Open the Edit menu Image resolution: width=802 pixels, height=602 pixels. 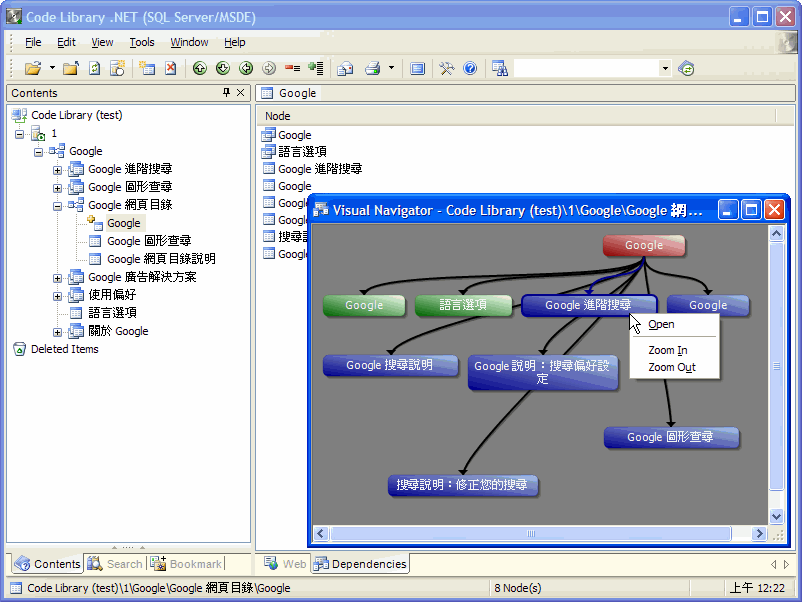(66, 42)
